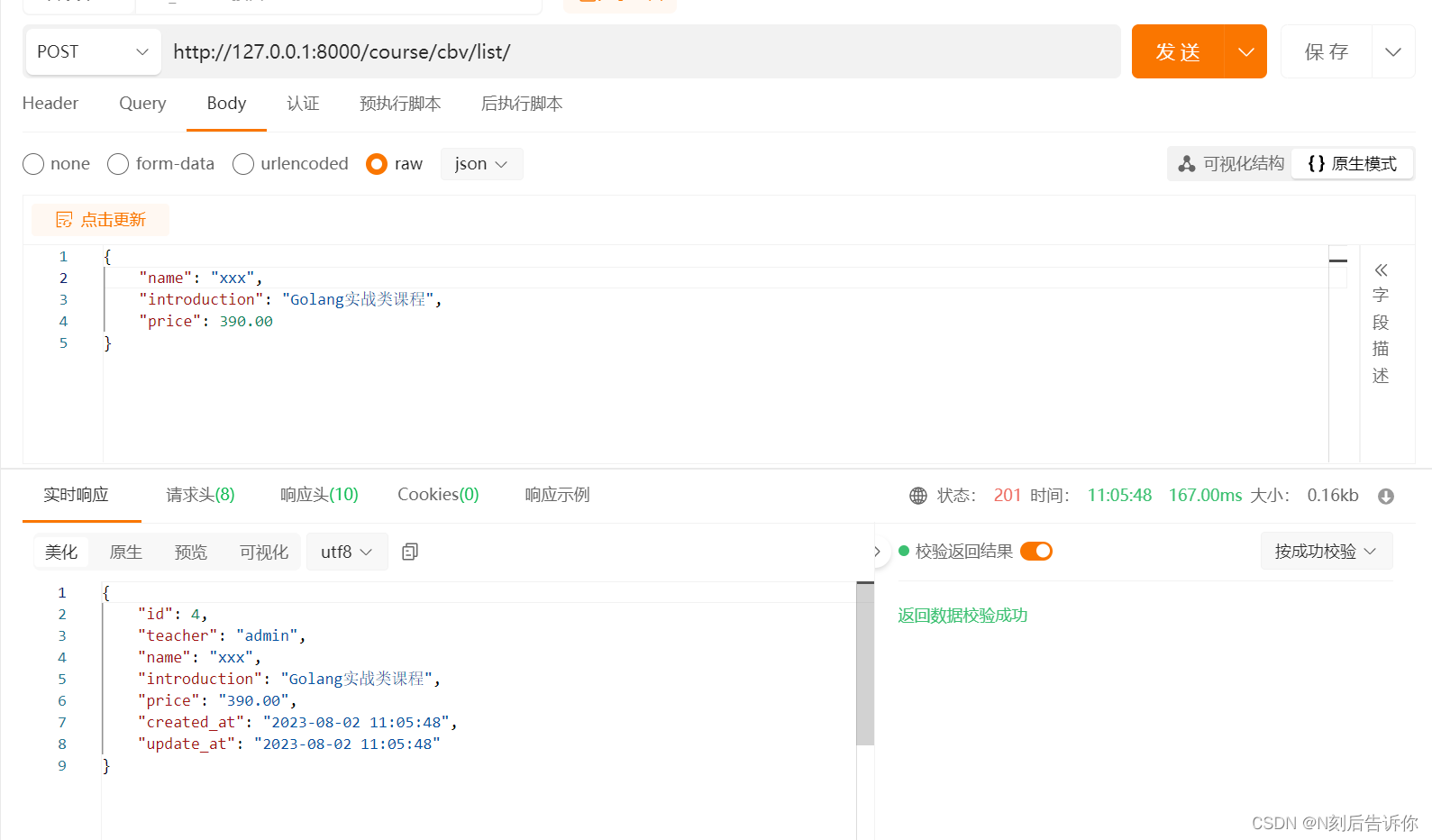Viewport: 1432px width, 840px height.
Task: Save the request with 保存 button
Action: tap(1327, 52)
